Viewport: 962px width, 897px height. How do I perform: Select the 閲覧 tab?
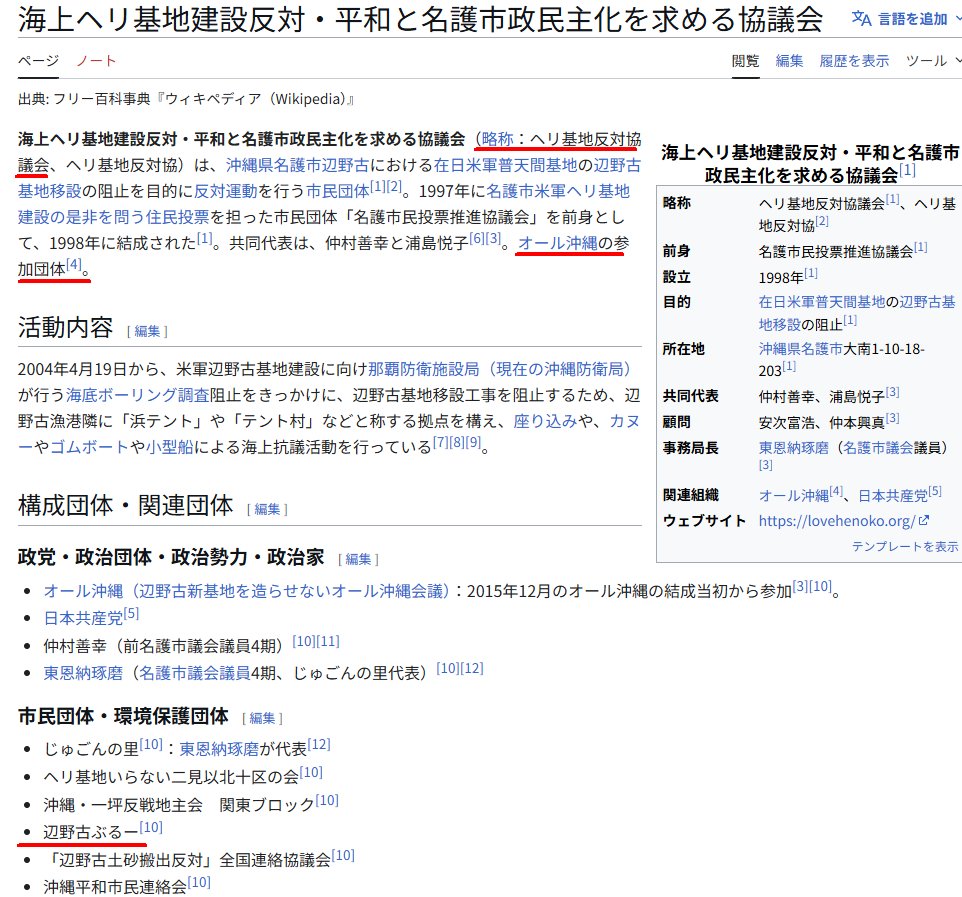coord(745,61)
